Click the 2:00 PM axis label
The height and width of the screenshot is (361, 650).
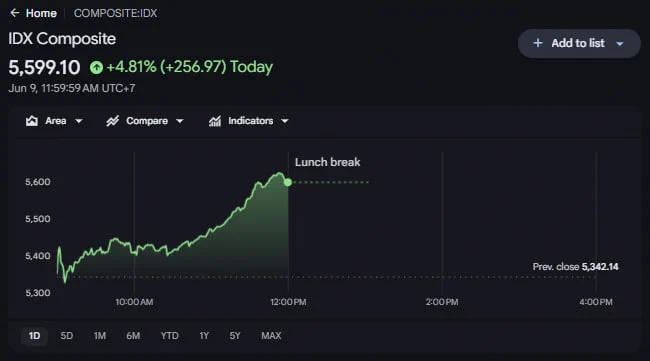pos(442,302)
